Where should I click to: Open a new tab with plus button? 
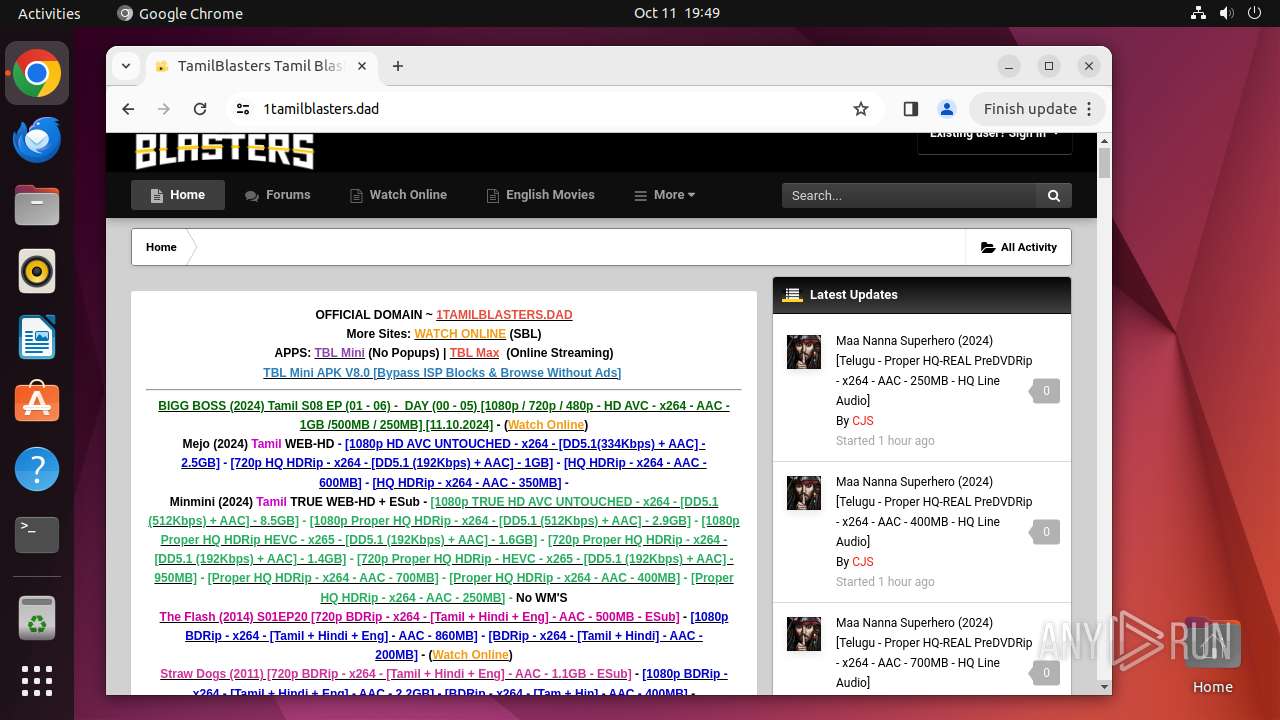(398, 66)
